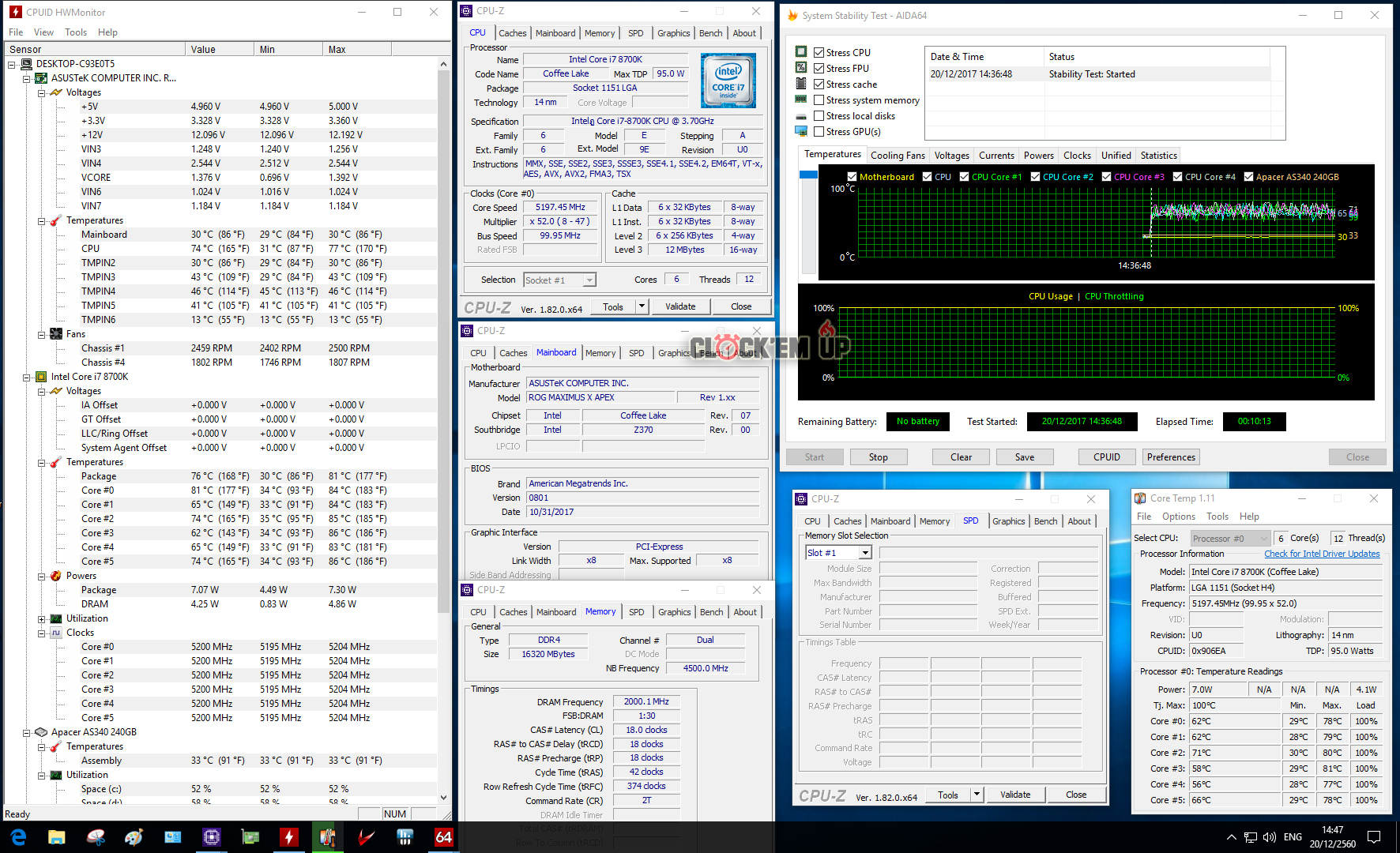Click the HWMonitor vertical scrollbar down arrow
Image resolution: width=1400 pixels, height=853 pixels.
coord(443,798)
